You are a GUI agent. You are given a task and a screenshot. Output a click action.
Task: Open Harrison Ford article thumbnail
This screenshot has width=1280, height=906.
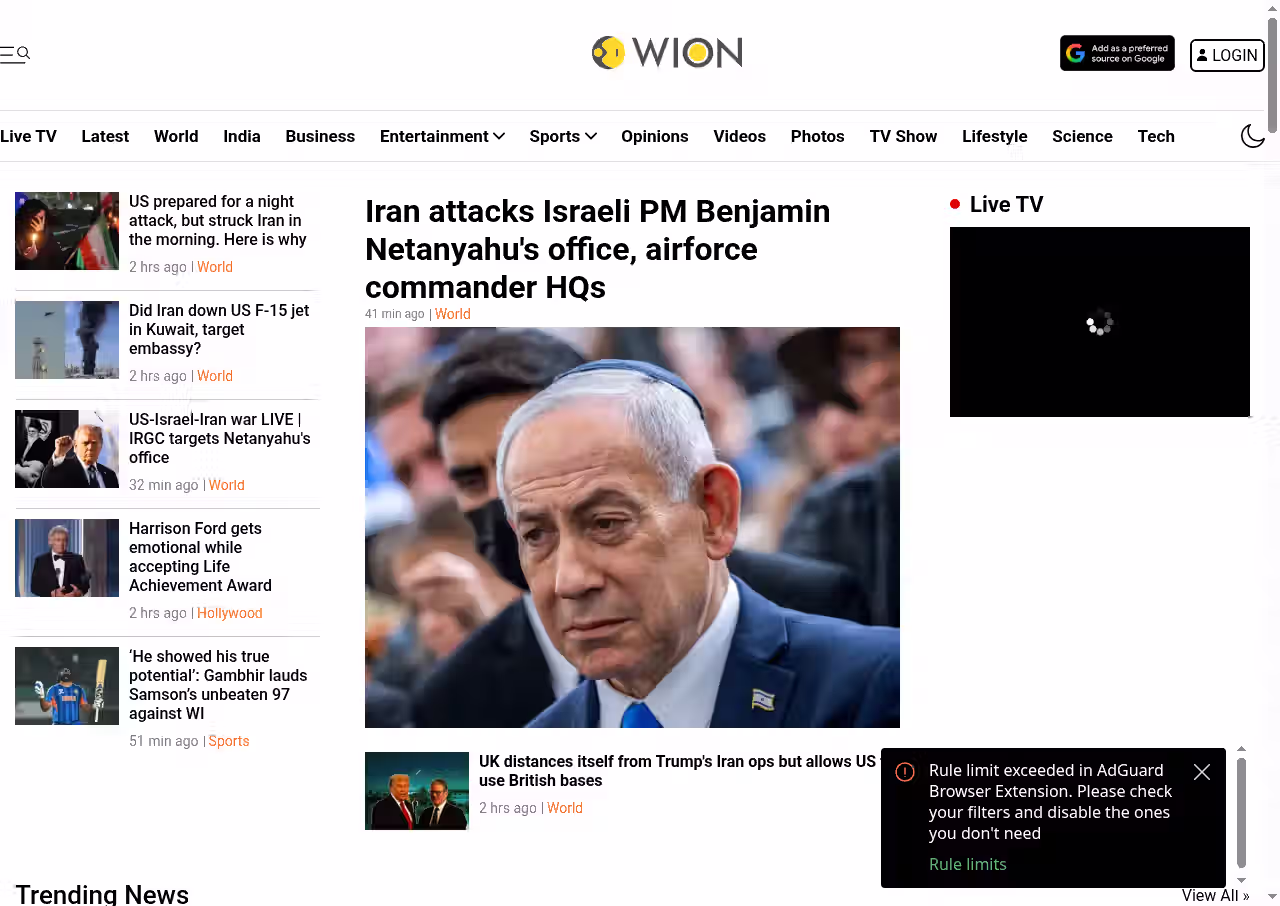(x=67, y=558)
